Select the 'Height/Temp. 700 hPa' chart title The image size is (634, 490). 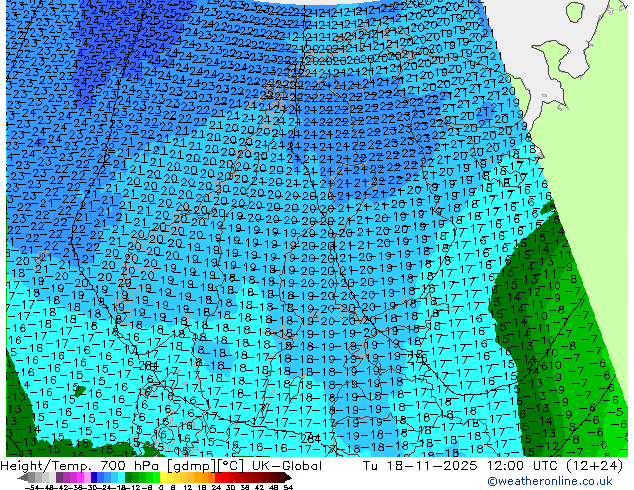coord(82,466)
